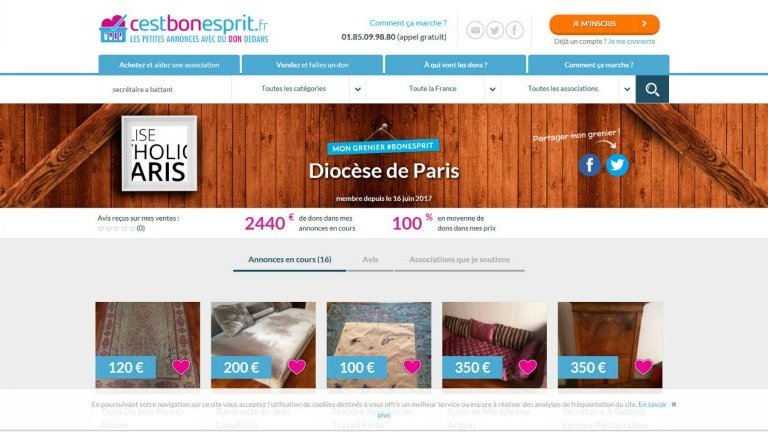
Task: Click the search text field with secrétaire a battant
Action: [x=165, y=89]
